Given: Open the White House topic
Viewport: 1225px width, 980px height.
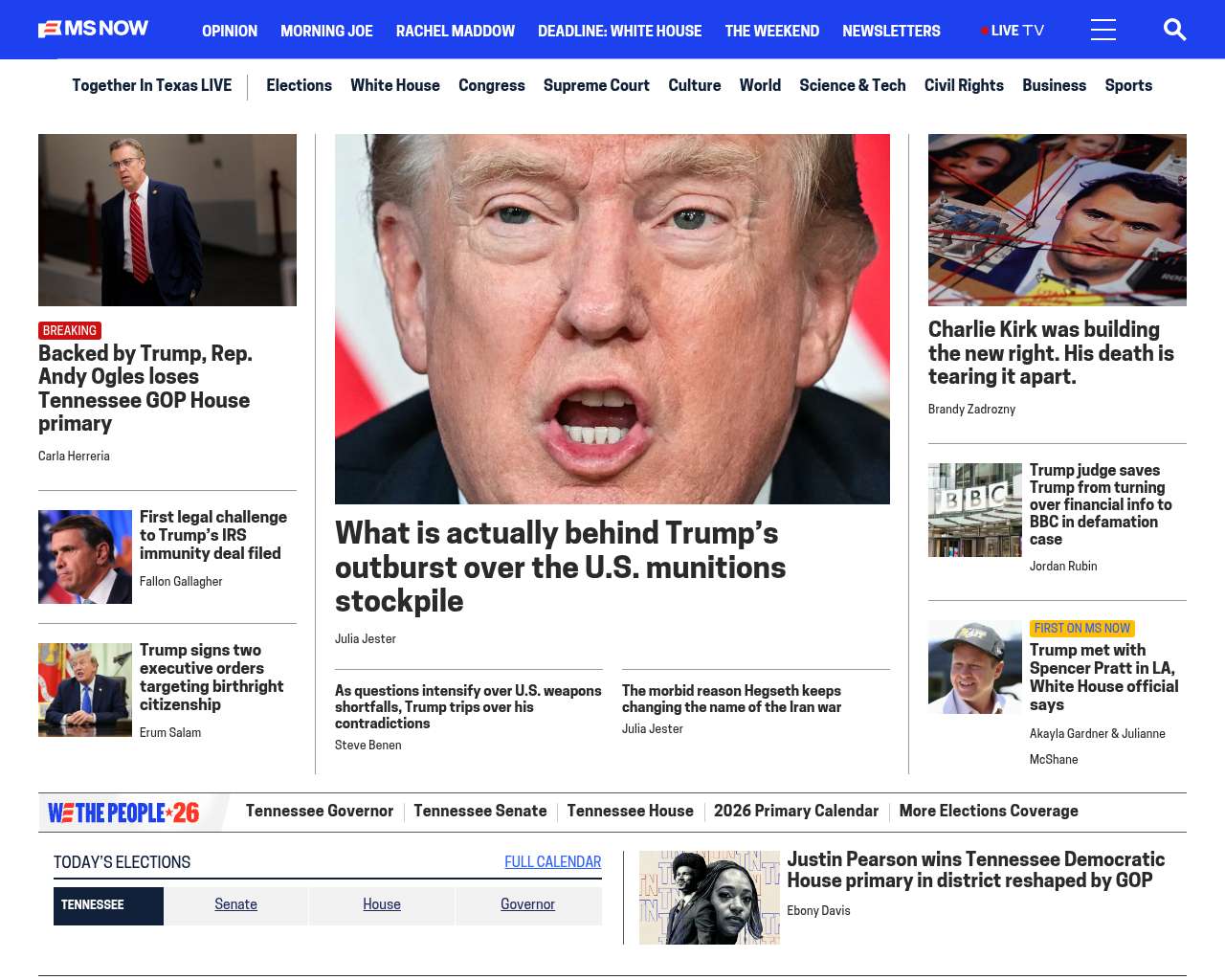Looking at the screenshot, I should click(395, 85).
